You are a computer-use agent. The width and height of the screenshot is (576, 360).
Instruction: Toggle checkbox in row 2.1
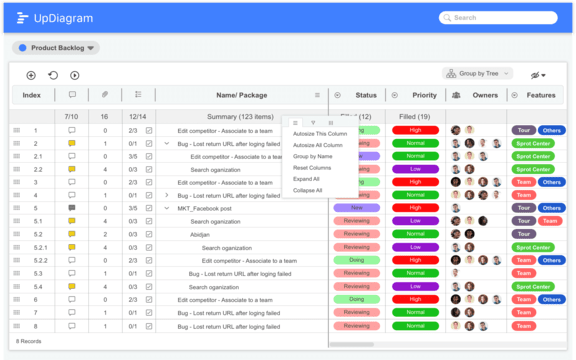[x=149, y=156]
